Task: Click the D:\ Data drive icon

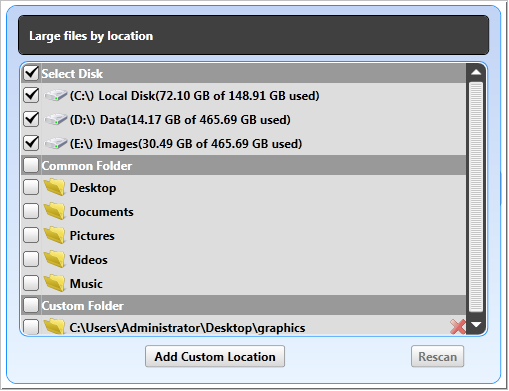Action: point(55,120)
